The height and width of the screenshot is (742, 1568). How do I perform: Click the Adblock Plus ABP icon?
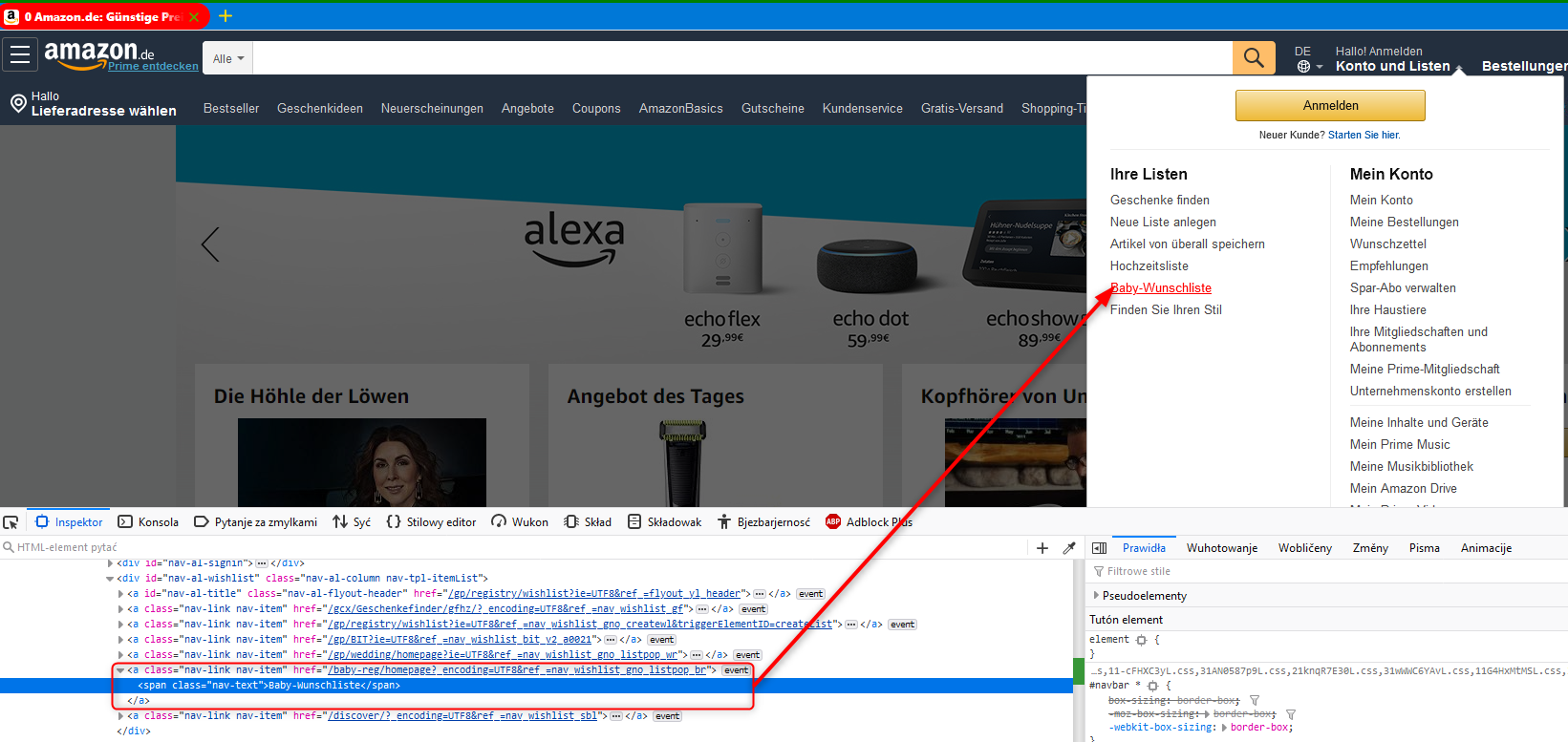pos(833,521)
